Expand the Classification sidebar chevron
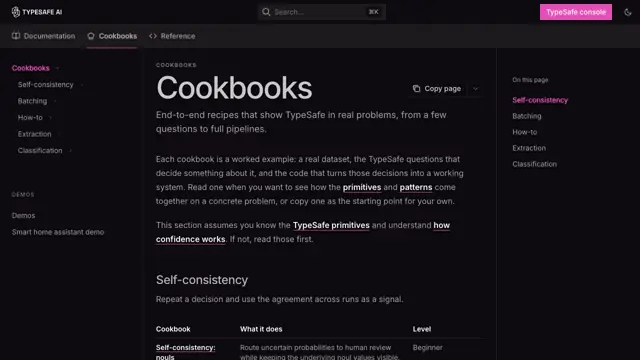This screenshot has width=640, height=360. coord(70,151)
